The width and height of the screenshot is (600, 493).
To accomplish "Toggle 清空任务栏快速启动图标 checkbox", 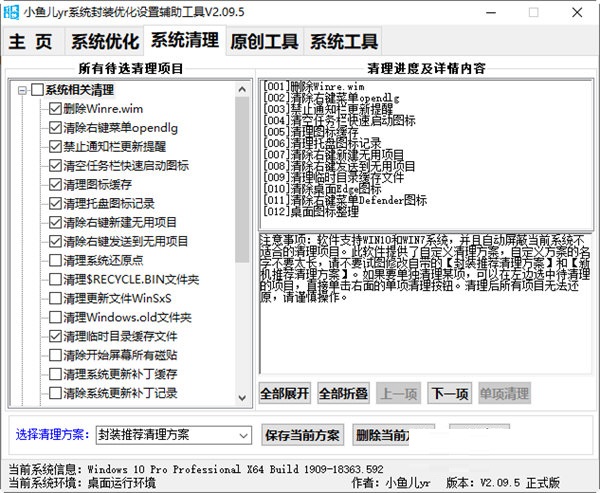I will click(55, 166).
